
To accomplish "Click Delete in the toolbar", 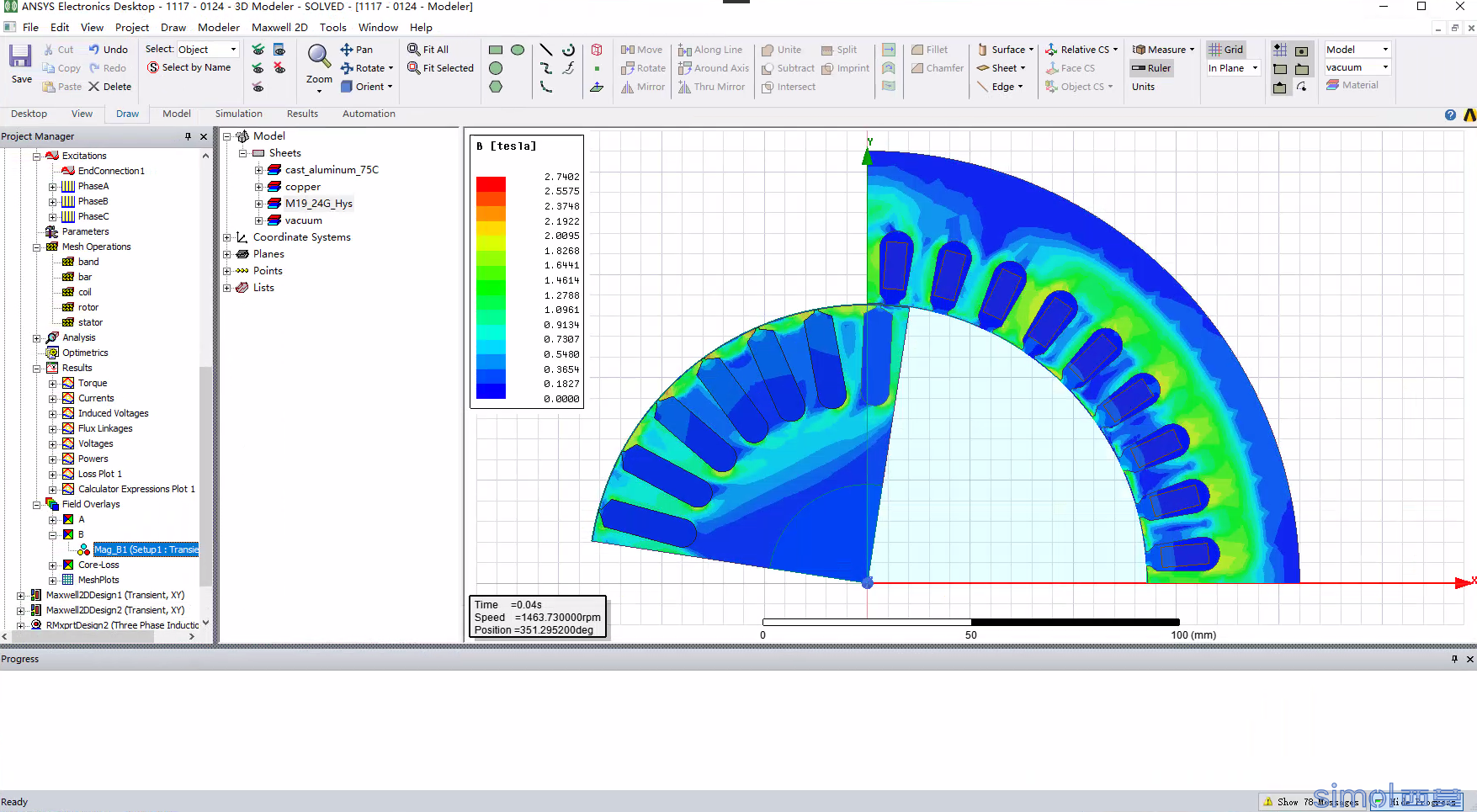I will (109, 87).
